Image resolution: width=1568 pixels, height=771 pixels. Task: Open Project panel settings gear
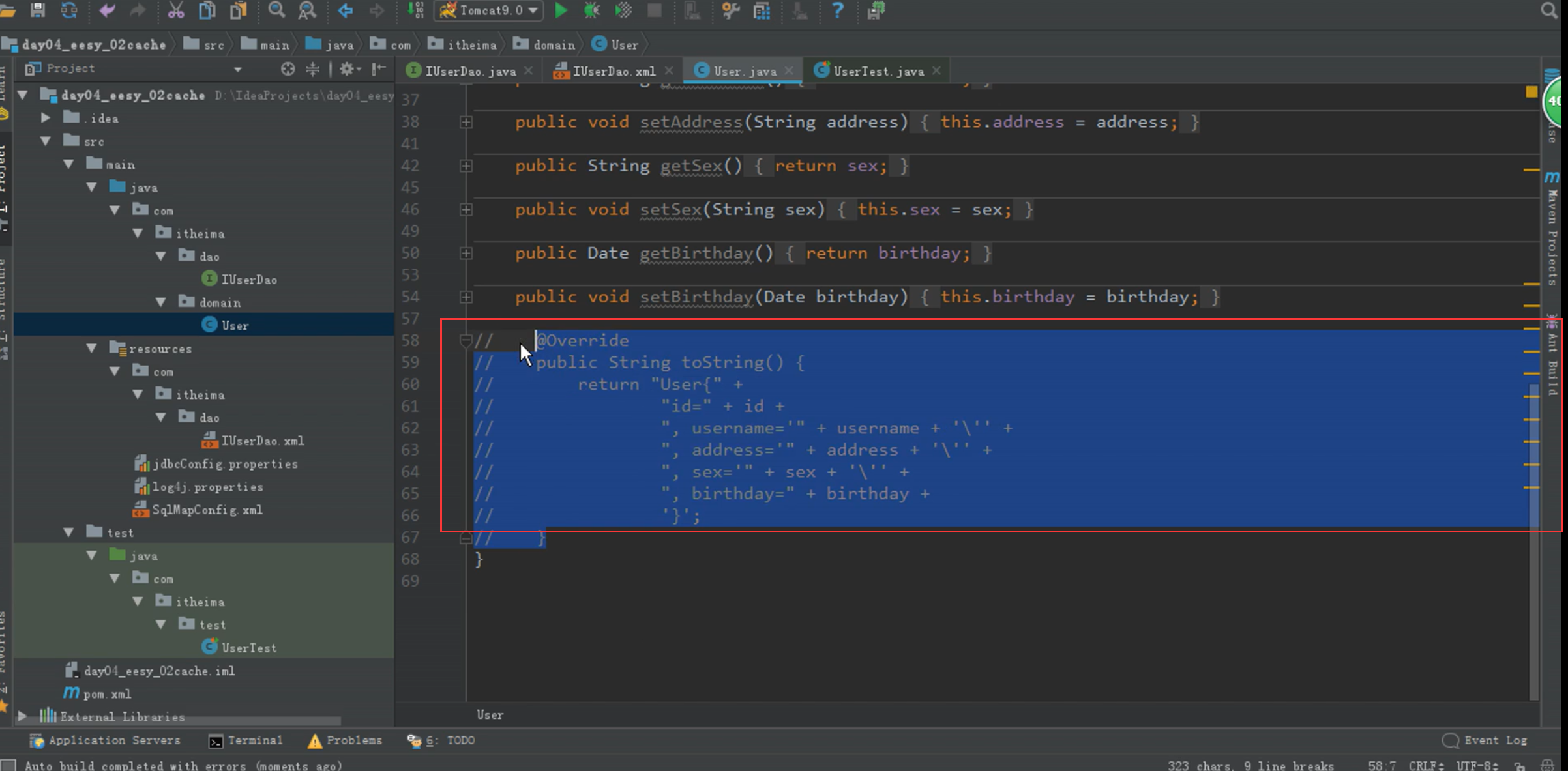(x=348, y=68)
